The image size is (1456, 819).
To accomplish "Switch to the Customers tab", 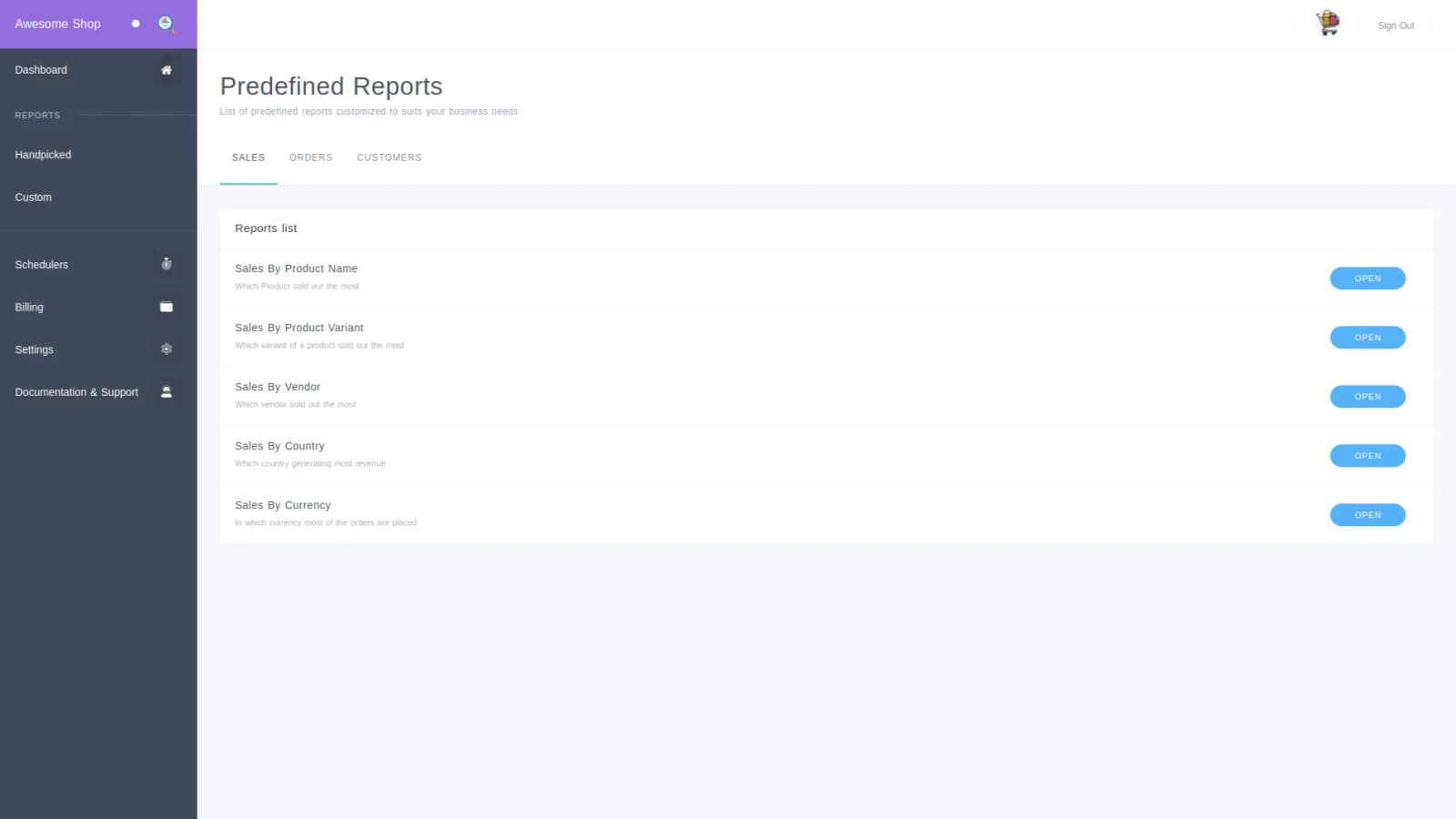I will pyautogui.click(x=389, y=157).
